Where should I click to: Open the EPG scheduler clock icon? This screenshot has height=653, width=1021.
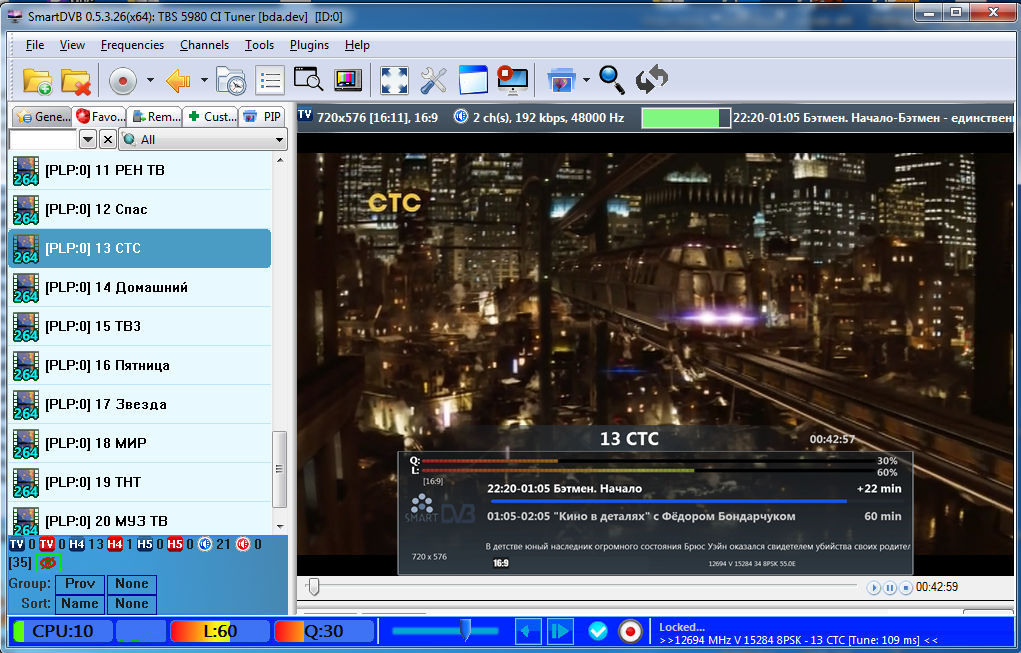231,81
